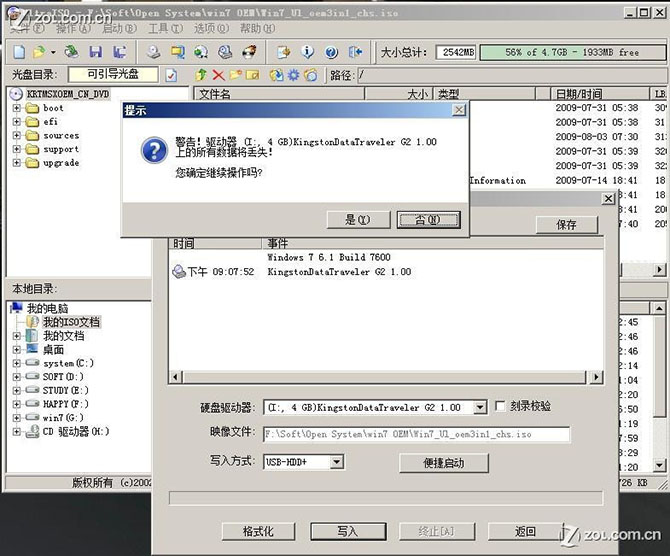This screenshot has height=556, width=670.
Task: Enable the 刻录校验 checkbox
Action: click(501, 406)
